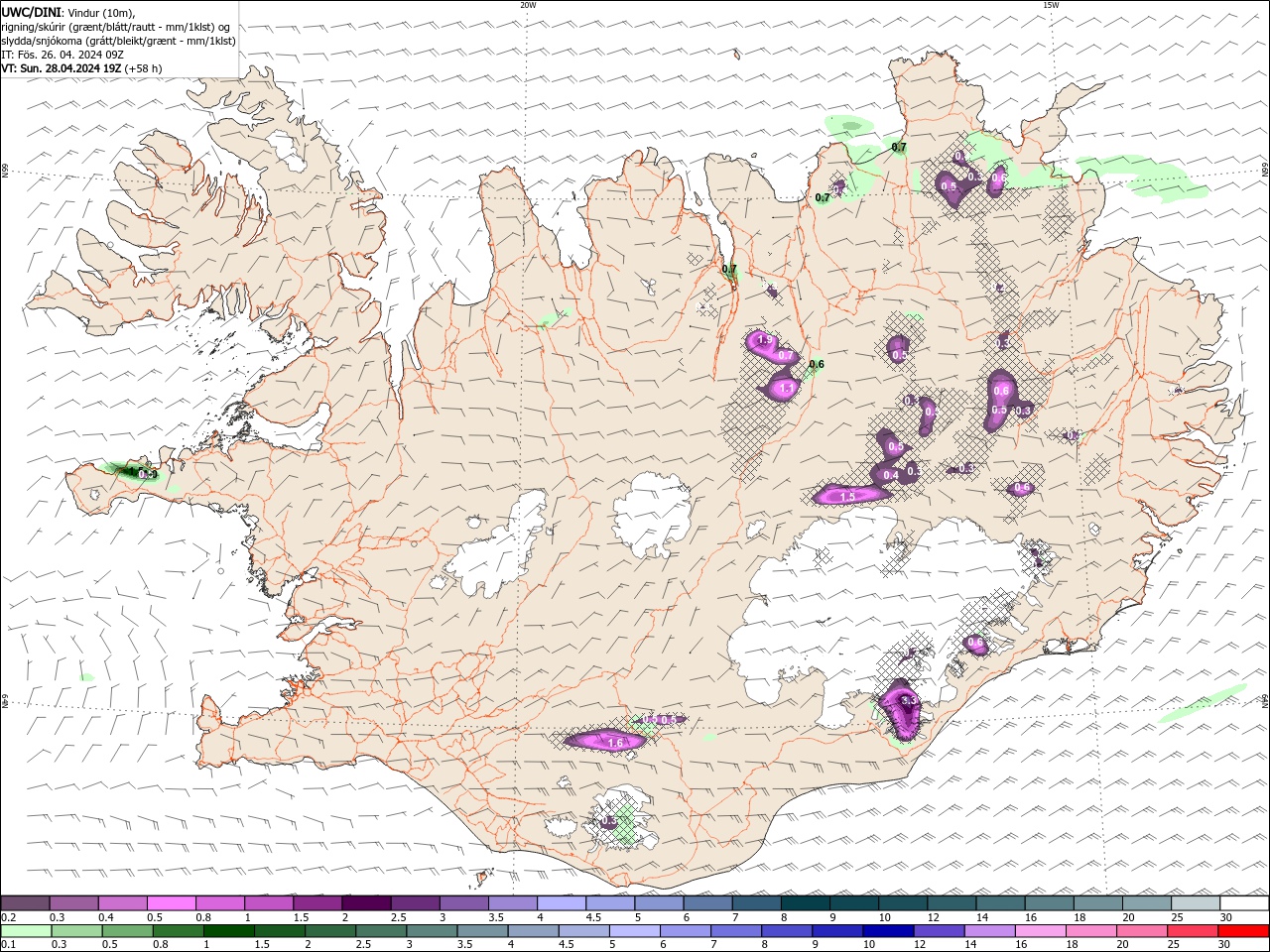1270x952 pixels.
Task: Click the UWC/DINI title in the header
Action: (31, 12)
